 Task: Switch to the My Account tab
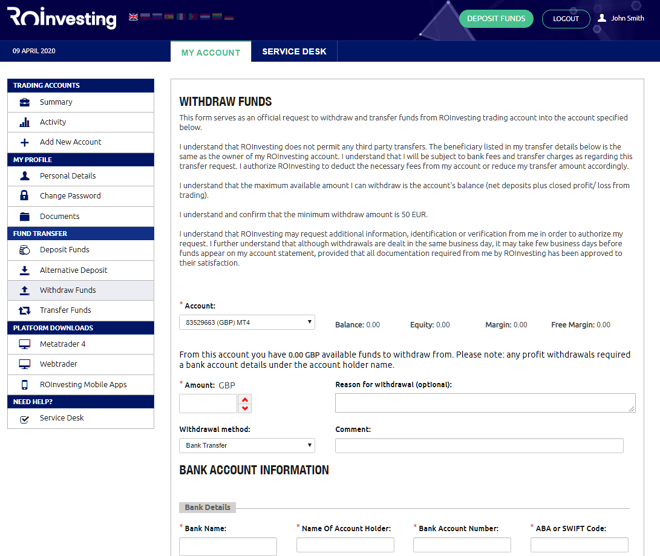pos(210,52)
